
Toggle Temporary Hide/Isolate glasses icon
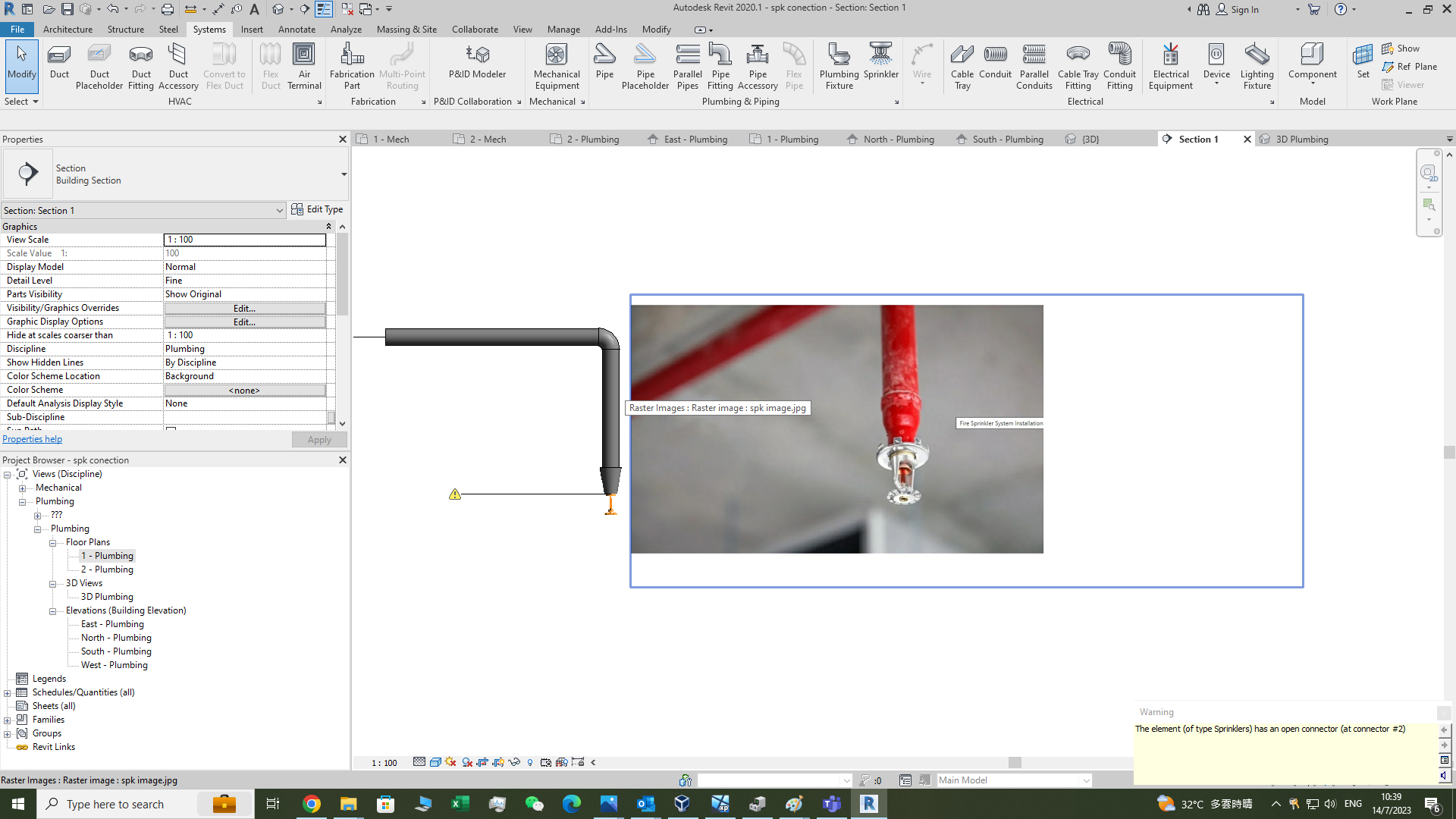[x=514, y=762]
